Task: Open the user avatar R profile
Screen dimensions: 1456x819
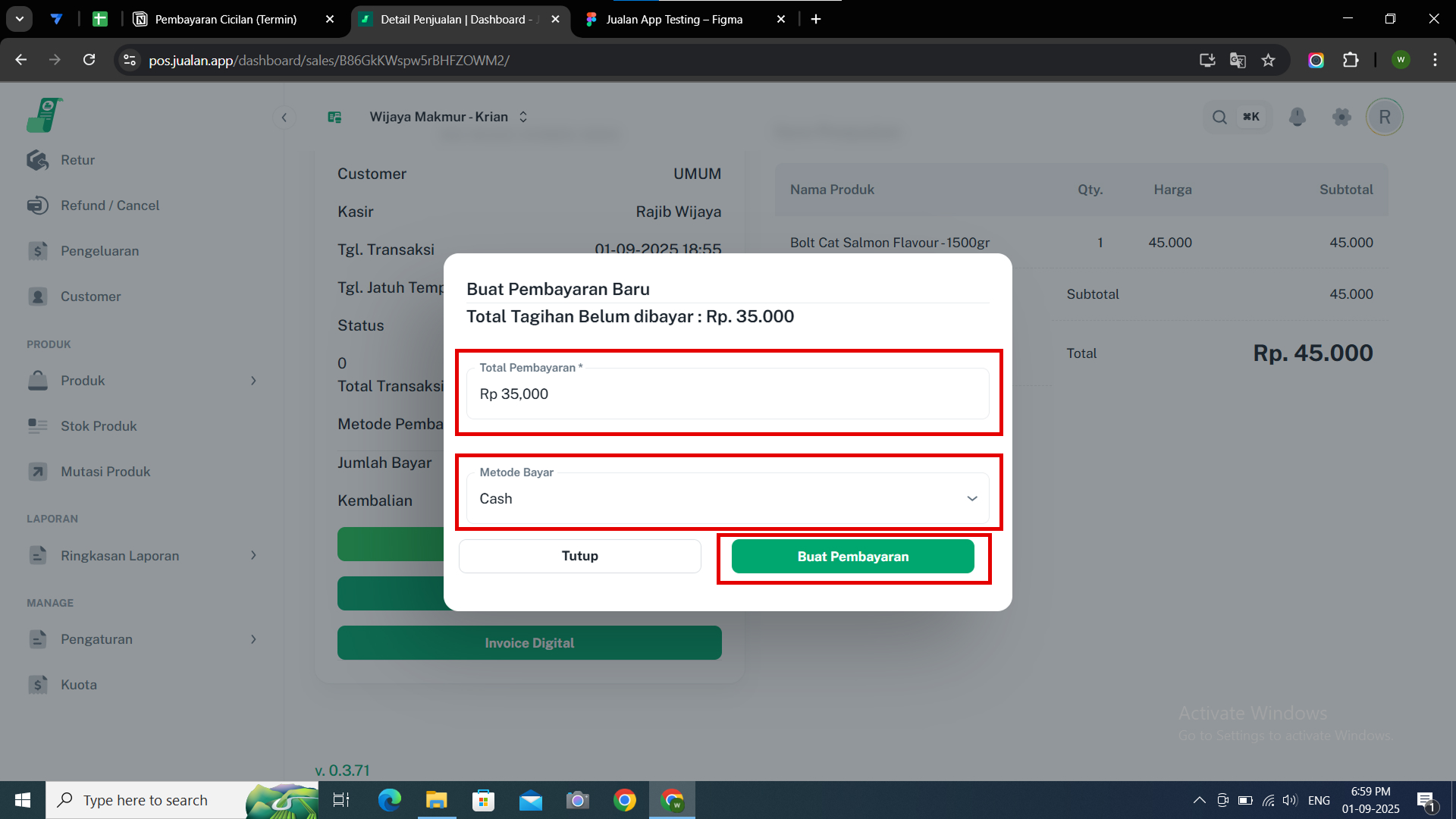Action: 1385,117
